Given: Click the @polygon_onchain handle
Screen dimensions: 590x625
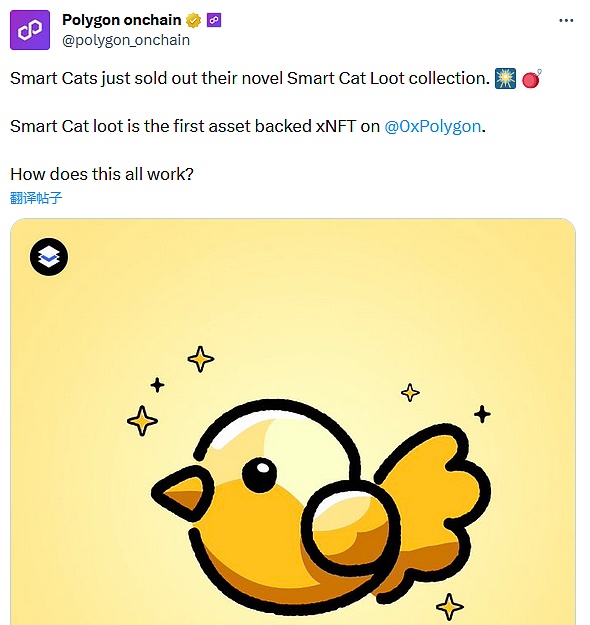Looking at the screenshot, I should click(x=126, y=40).
